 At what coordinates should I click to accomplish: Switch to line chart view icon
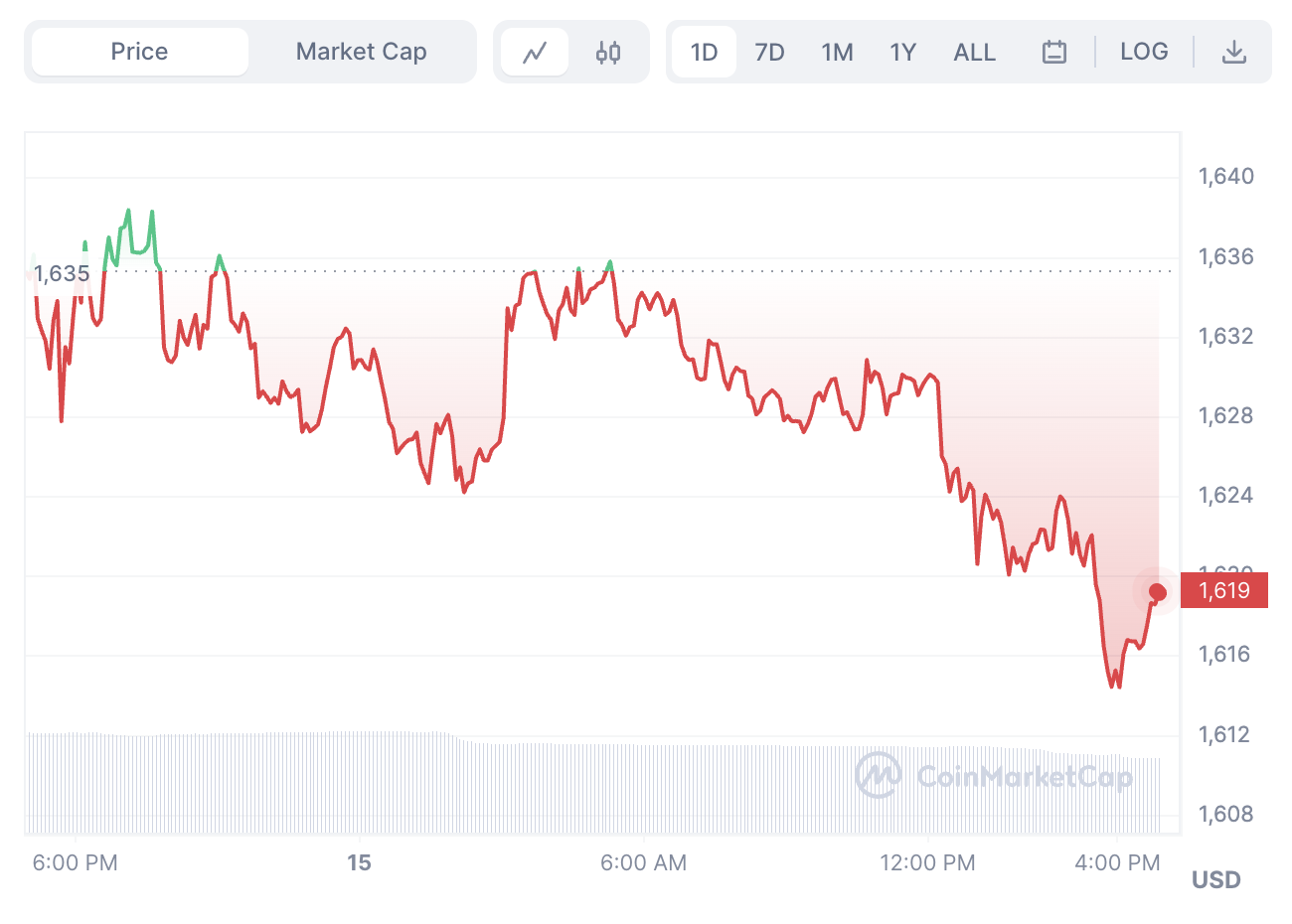(535, 52)
